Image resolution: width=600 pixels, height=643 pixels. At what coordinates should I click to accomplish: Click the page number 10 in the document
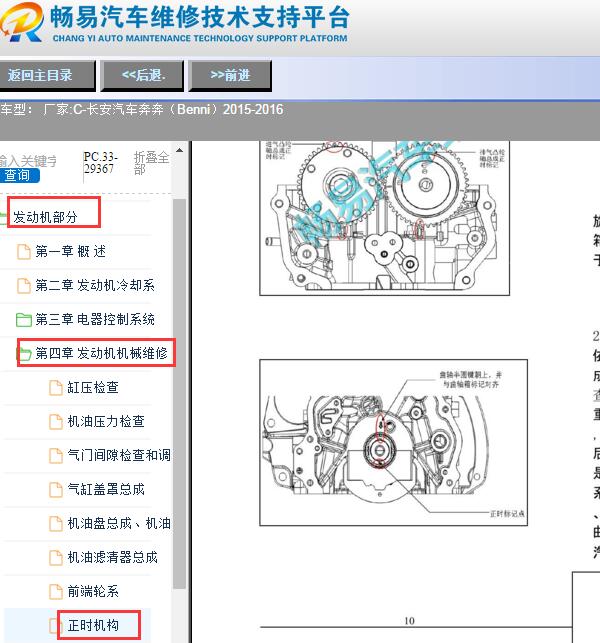tap(409, 621)
